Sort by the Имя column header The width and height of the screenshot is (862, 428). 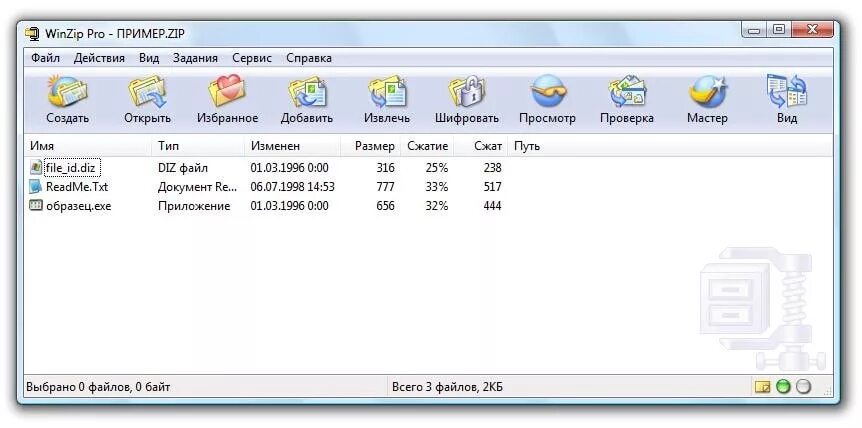pos(88,146)
